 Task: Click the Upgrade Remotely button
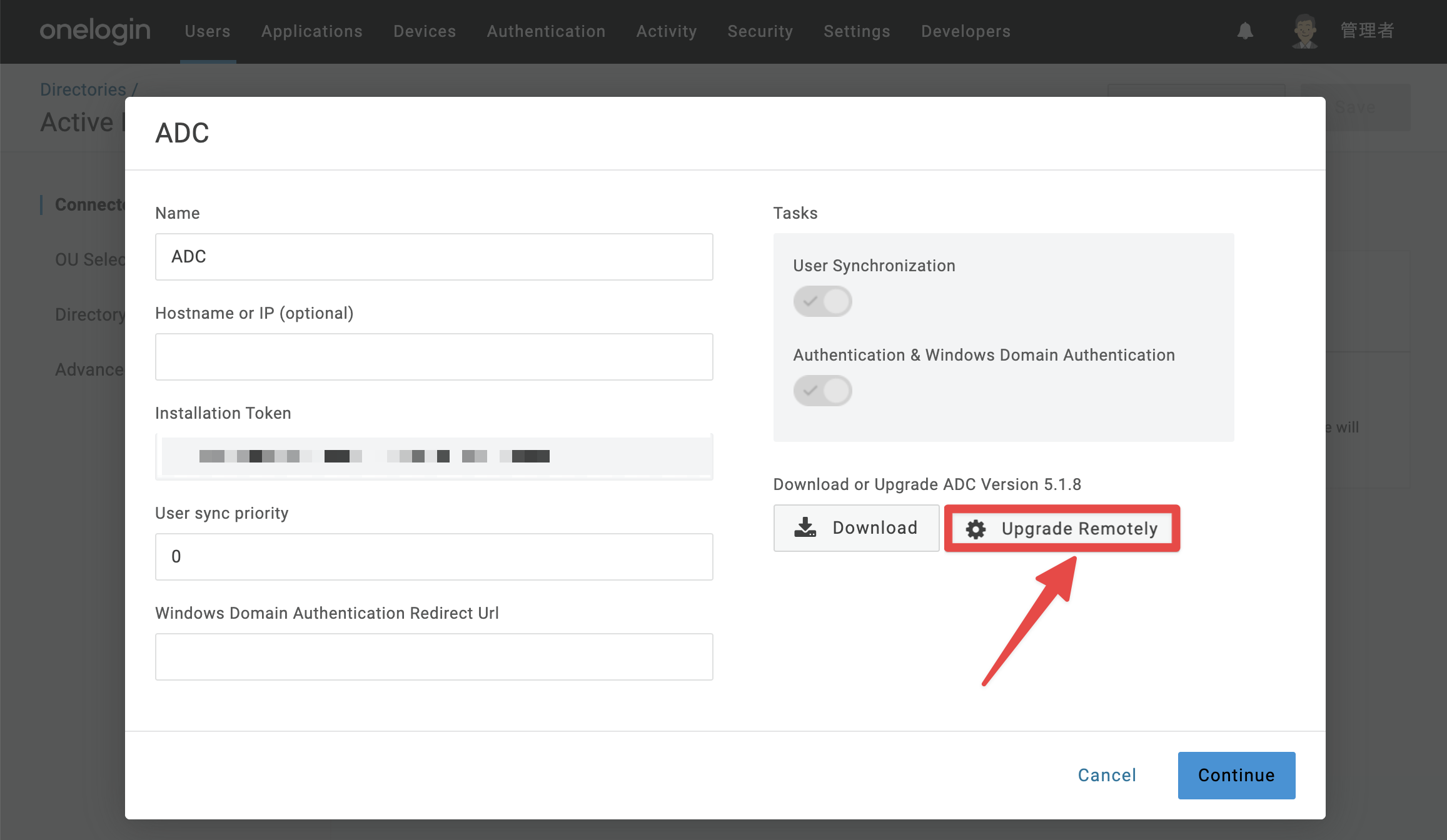(1062, 529)
